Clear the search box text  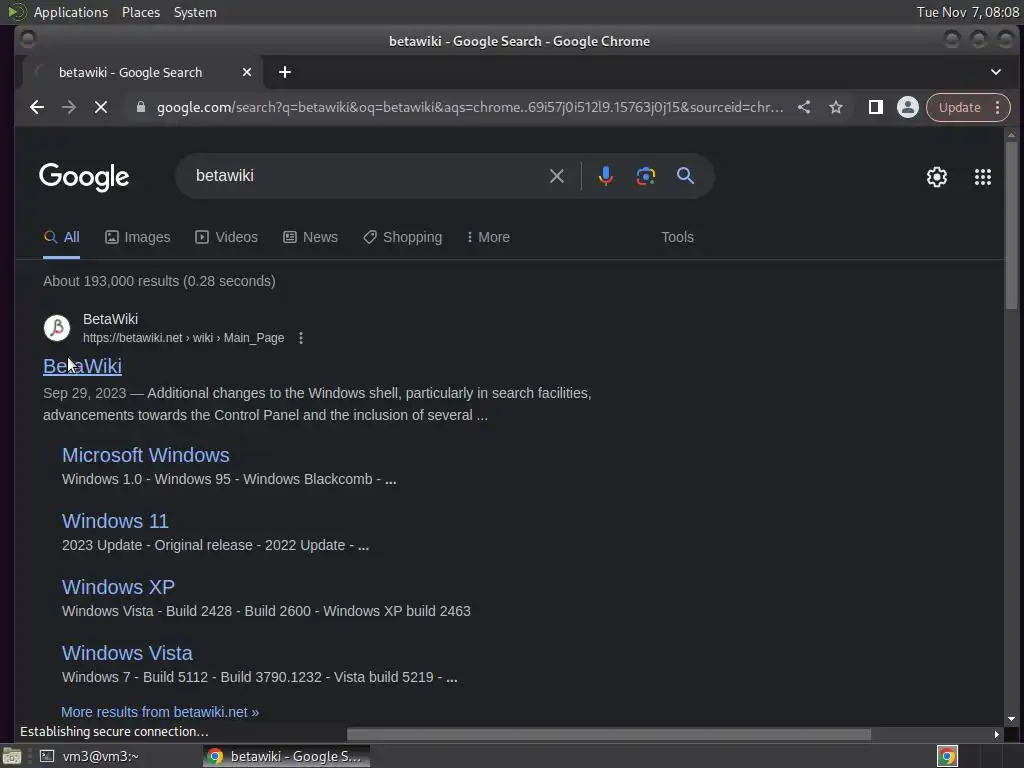click(556, 176)
